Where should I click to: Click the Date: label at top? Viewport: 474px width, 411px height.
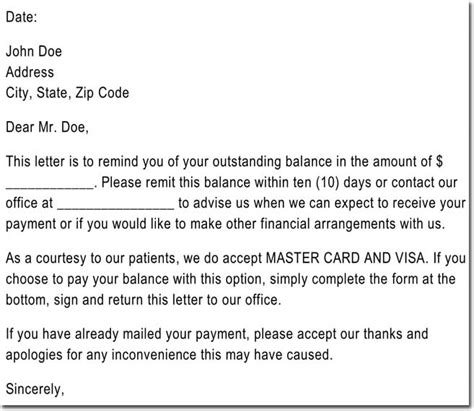[21, 17]
